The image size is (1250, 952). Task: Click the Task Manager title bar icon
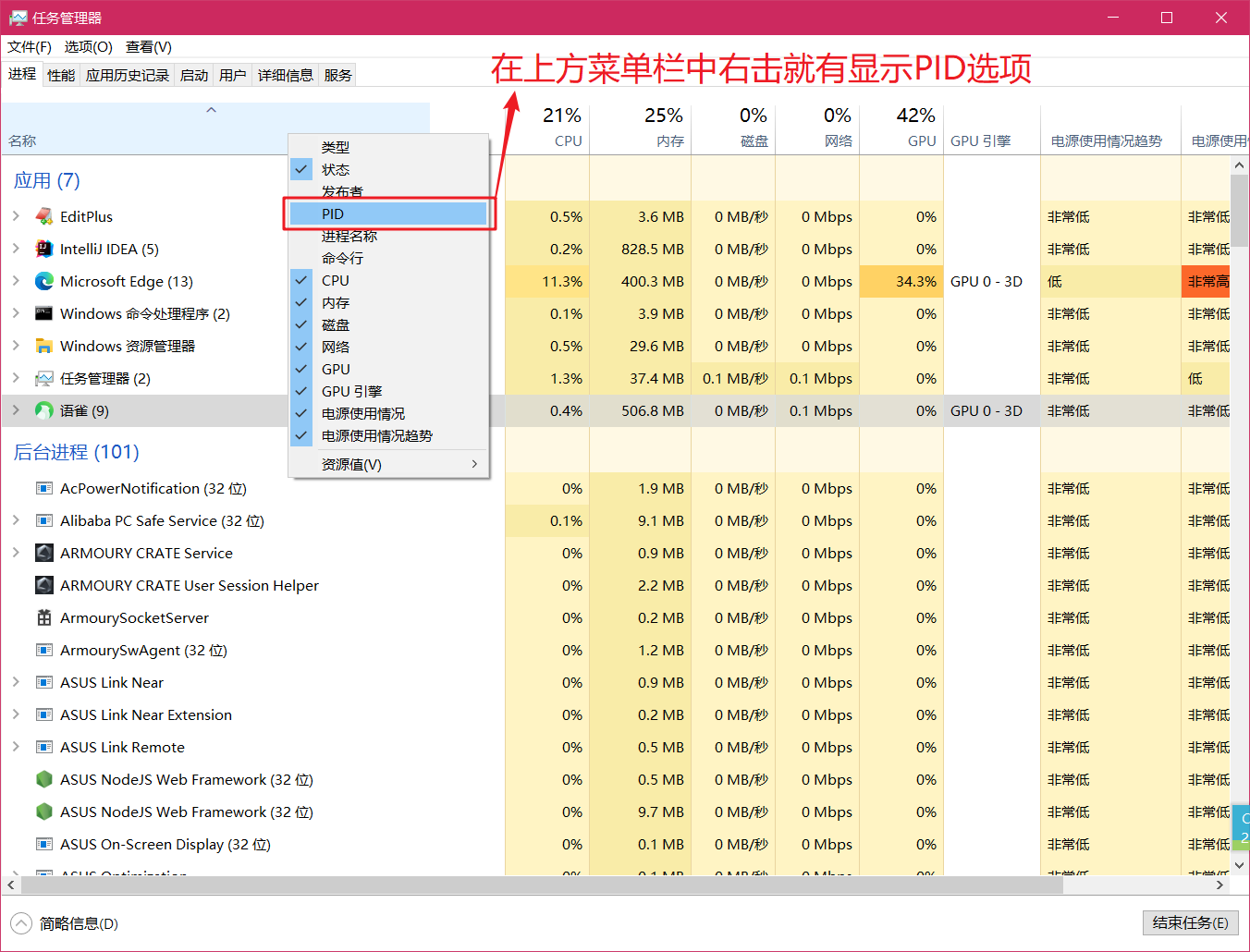(x=18, y=18)
